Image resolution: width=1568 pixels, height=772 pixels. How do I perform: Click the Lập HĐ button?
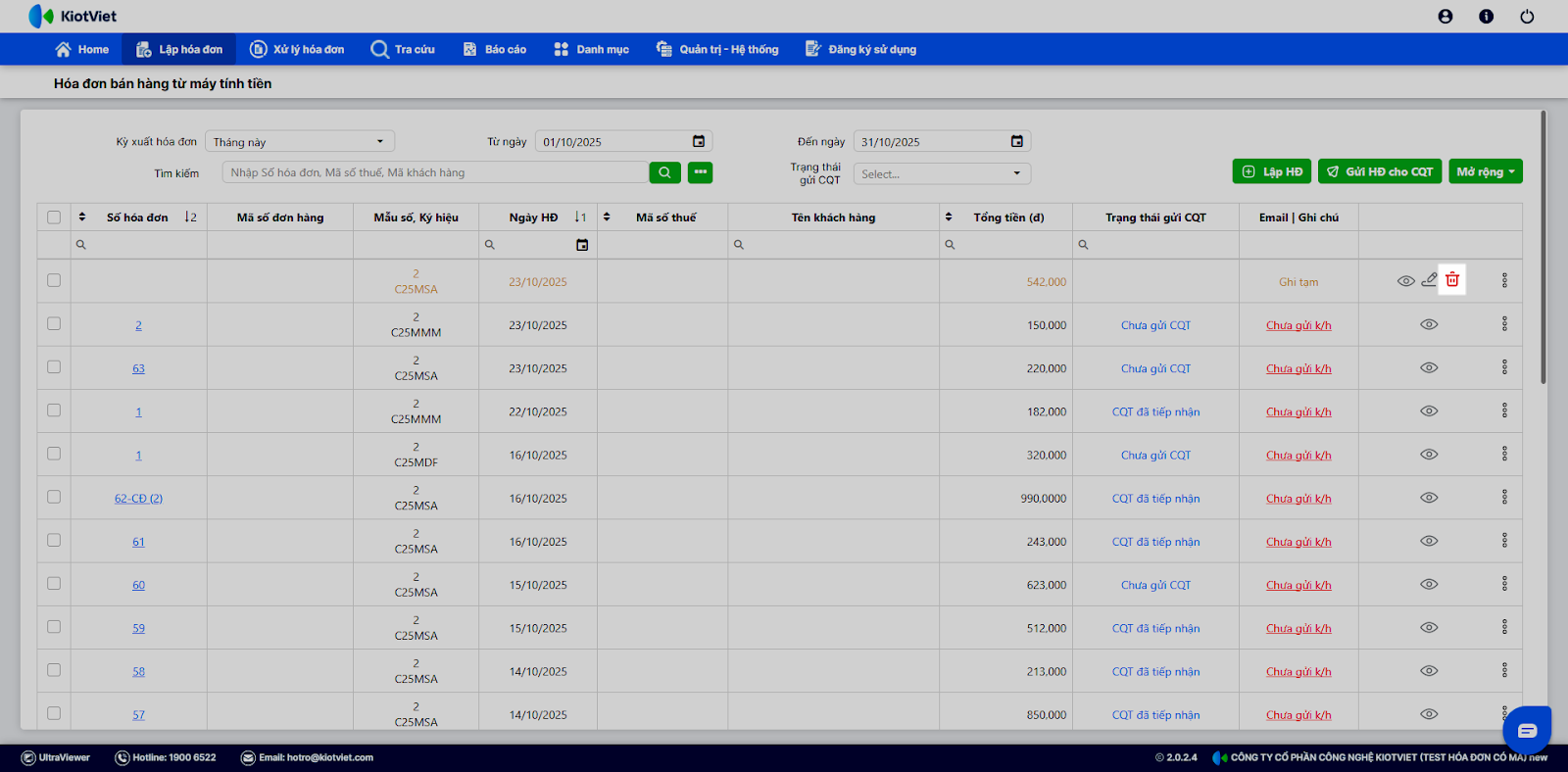[x=1271, y=171]
